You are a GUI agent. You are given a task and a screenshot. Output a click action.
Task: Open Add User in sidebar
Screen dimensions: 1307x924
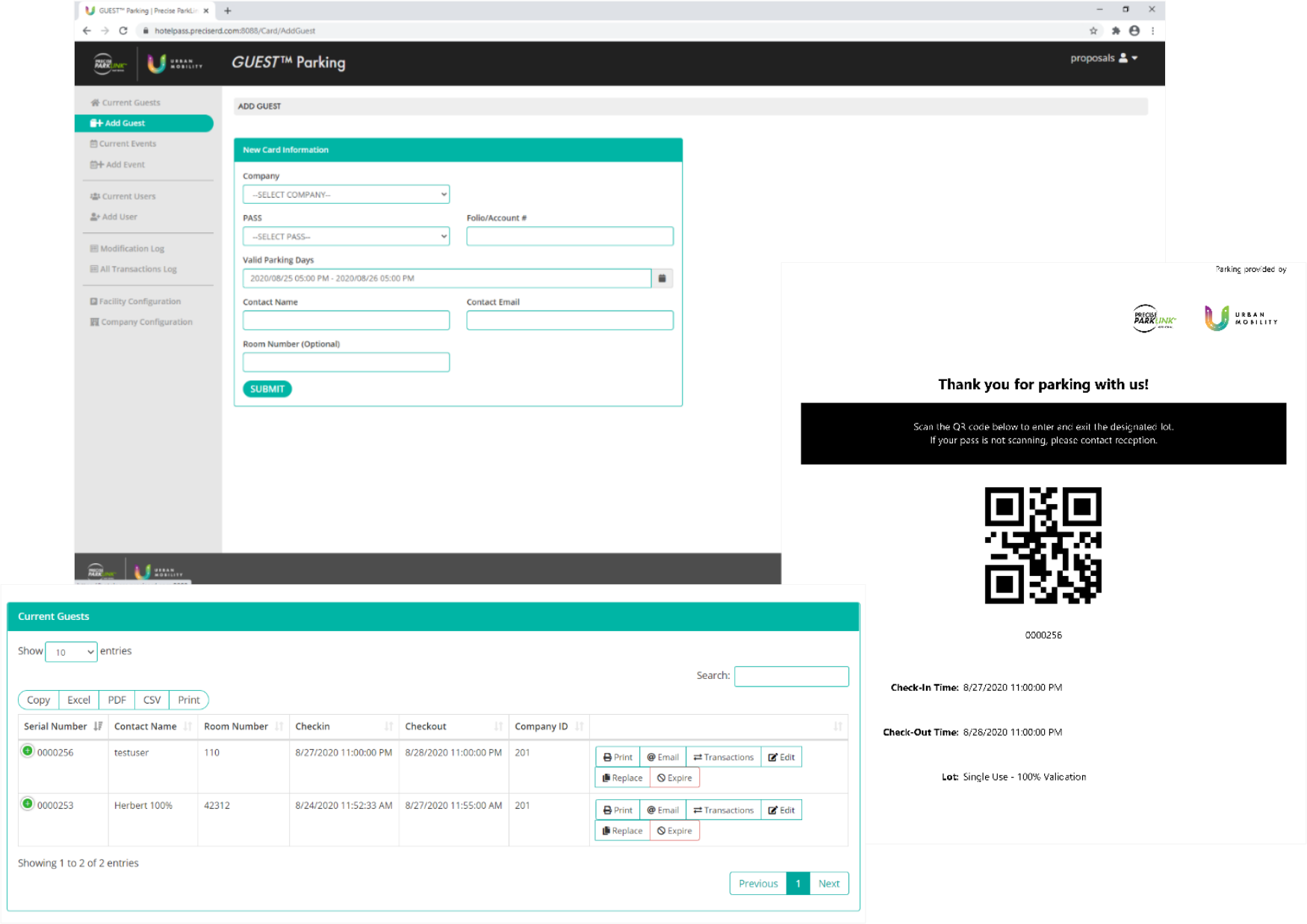click(114, 217)
